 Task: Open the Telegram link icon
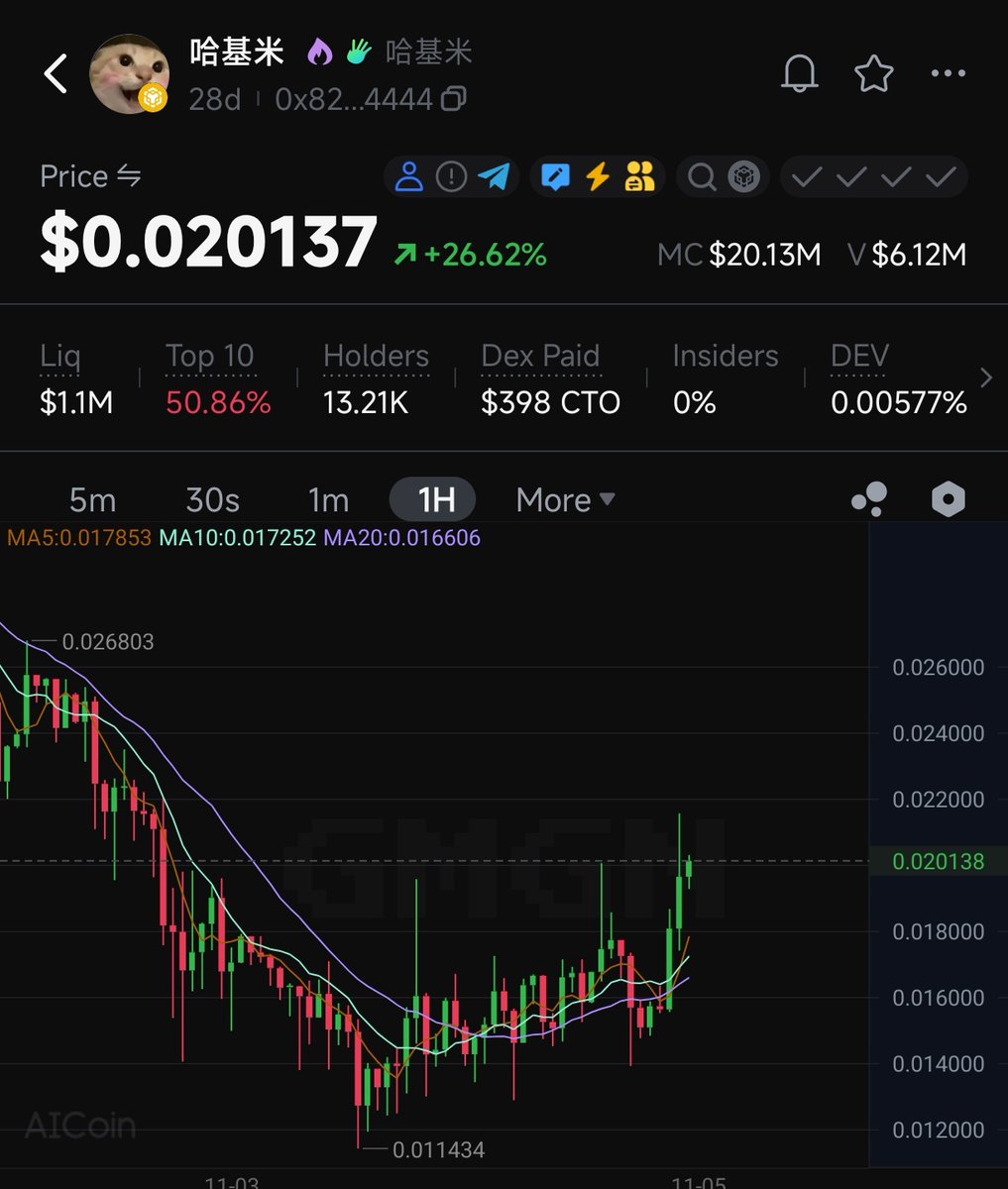click(494, 177)
